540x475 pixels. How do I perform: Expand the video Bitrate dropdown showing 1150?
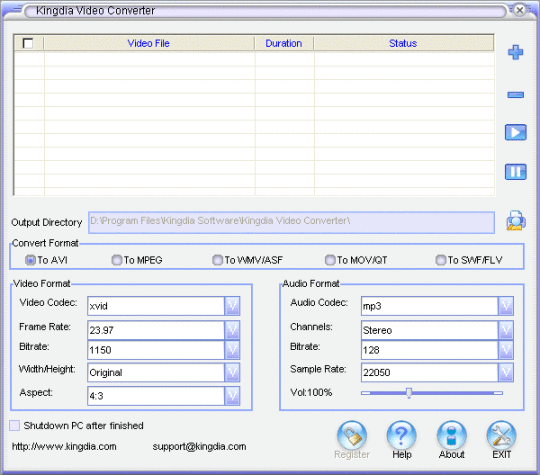pos(232,350)
